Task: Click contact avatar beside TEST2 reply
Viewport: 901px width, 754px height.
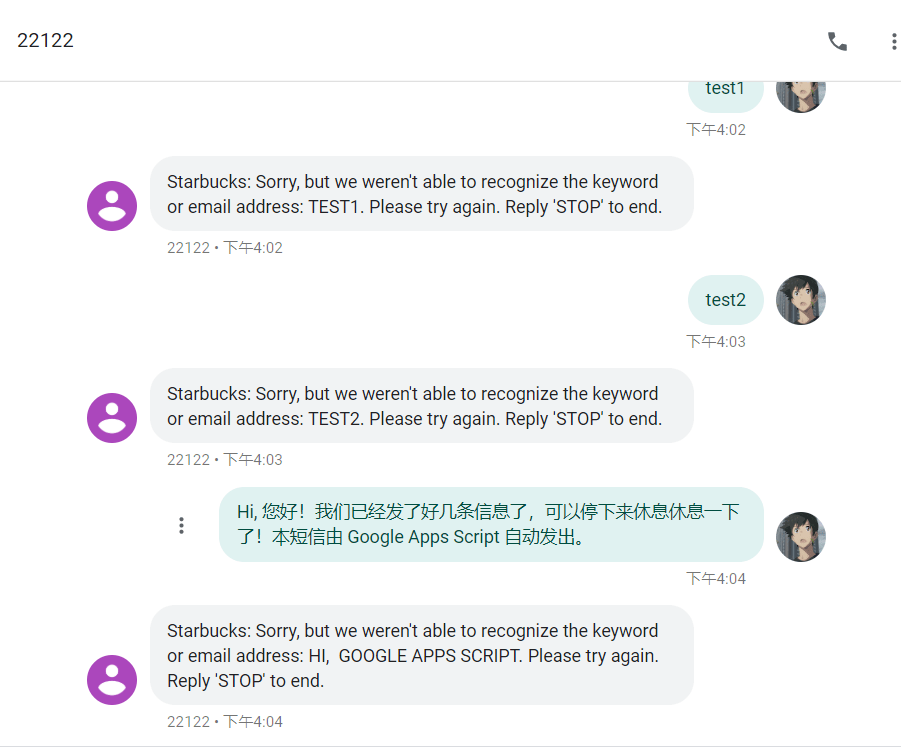Action: (x=112, y=418)
